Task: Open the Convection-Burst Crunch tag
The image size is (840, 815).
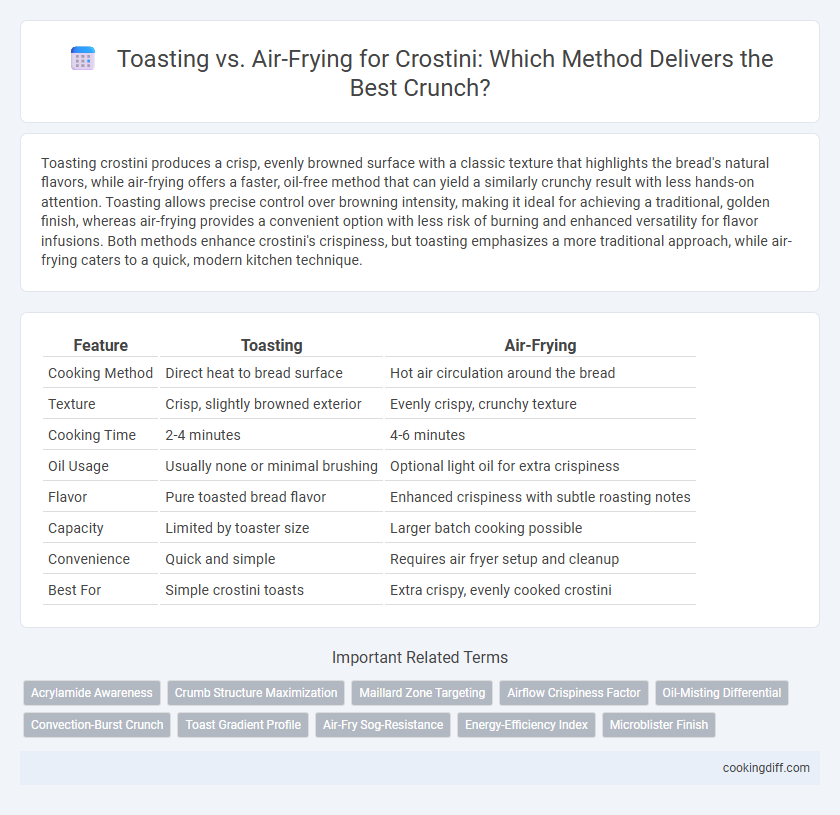Action: pyautogui.click(x=97, y=725)
